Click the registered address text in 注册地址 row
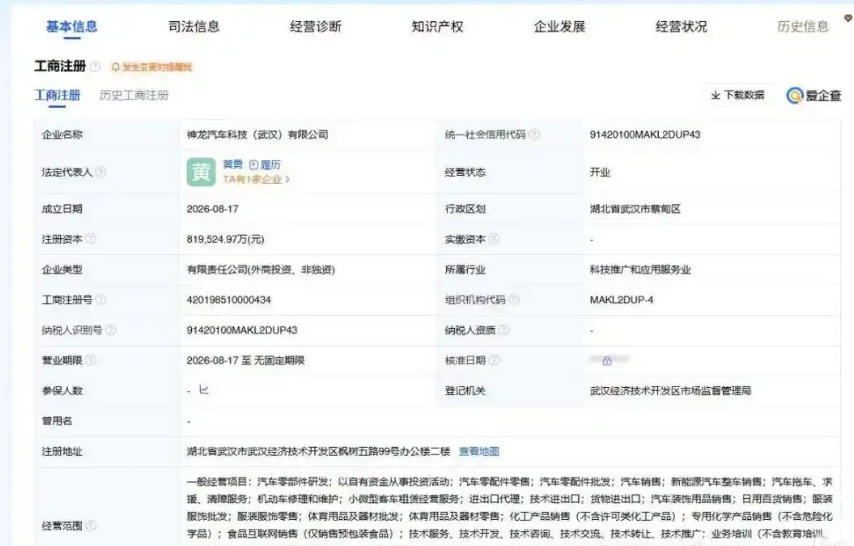The height and width of the screenshot is (546, 854). point(319,451)
